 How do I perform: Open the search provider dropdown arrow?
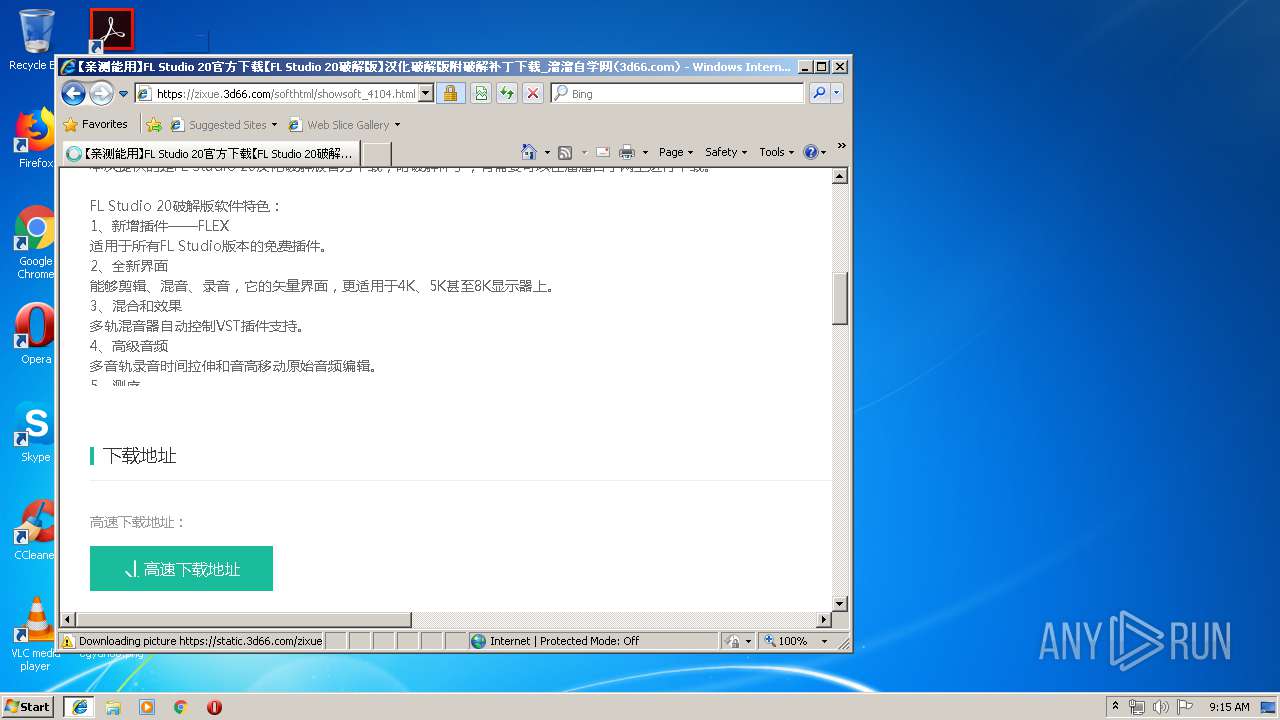click(837, 93)
